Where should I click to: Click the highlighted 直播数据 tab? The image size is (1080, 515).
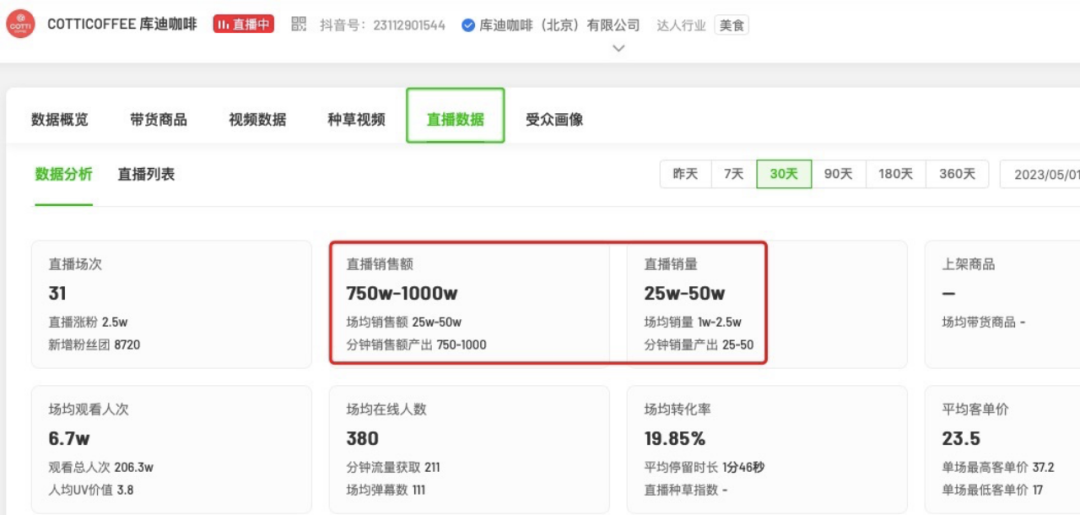click(x=455, y=119)
